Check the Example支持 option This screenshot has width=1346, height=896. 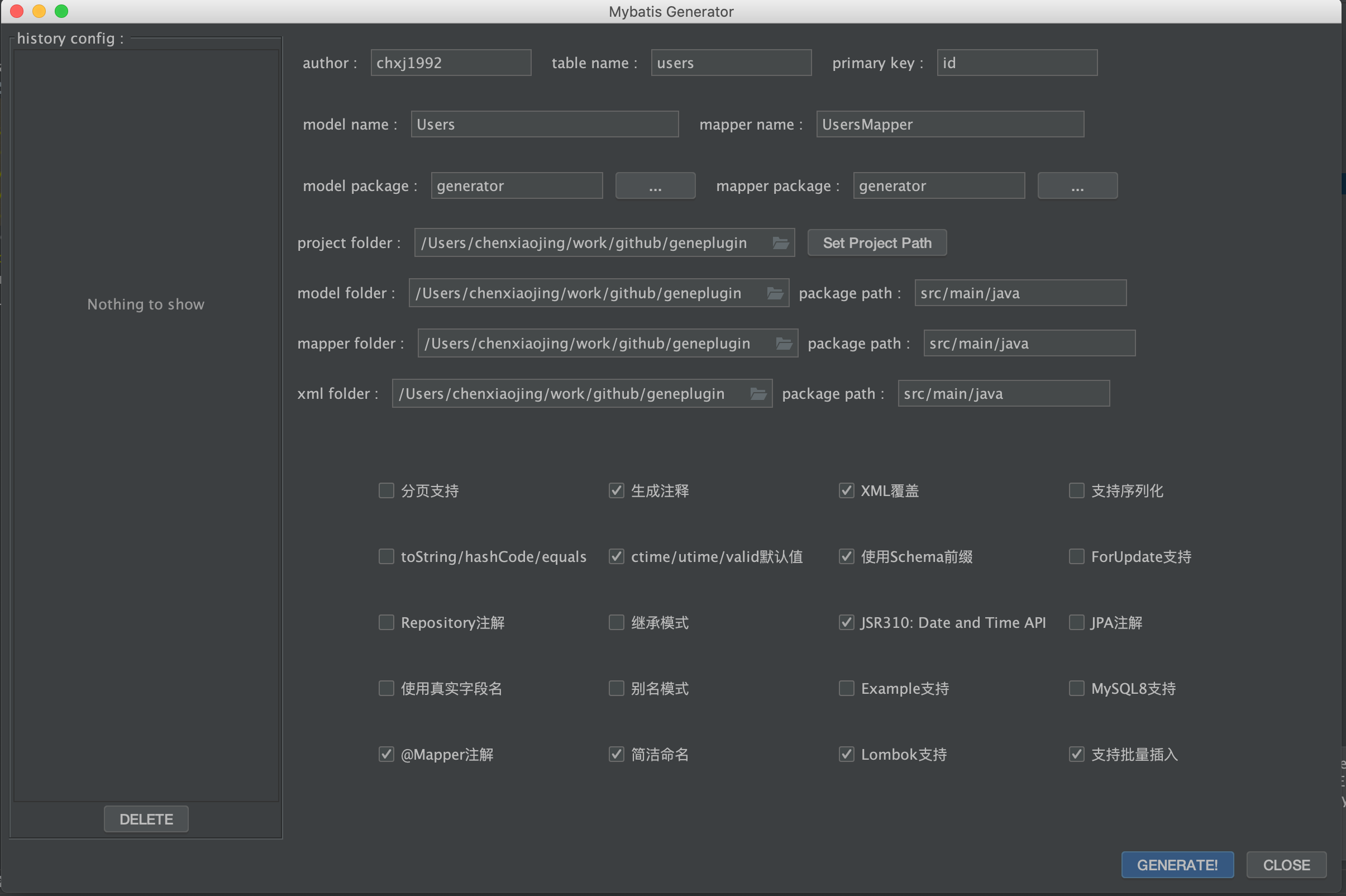click(846, 689)
